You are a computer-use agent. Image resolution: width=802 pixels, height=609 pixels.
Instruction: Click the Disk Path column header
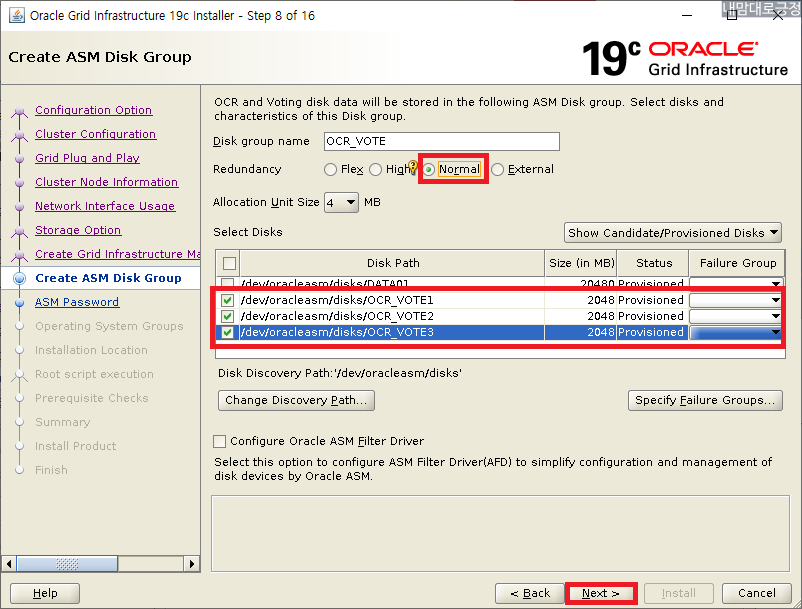(x=393, y=263)
